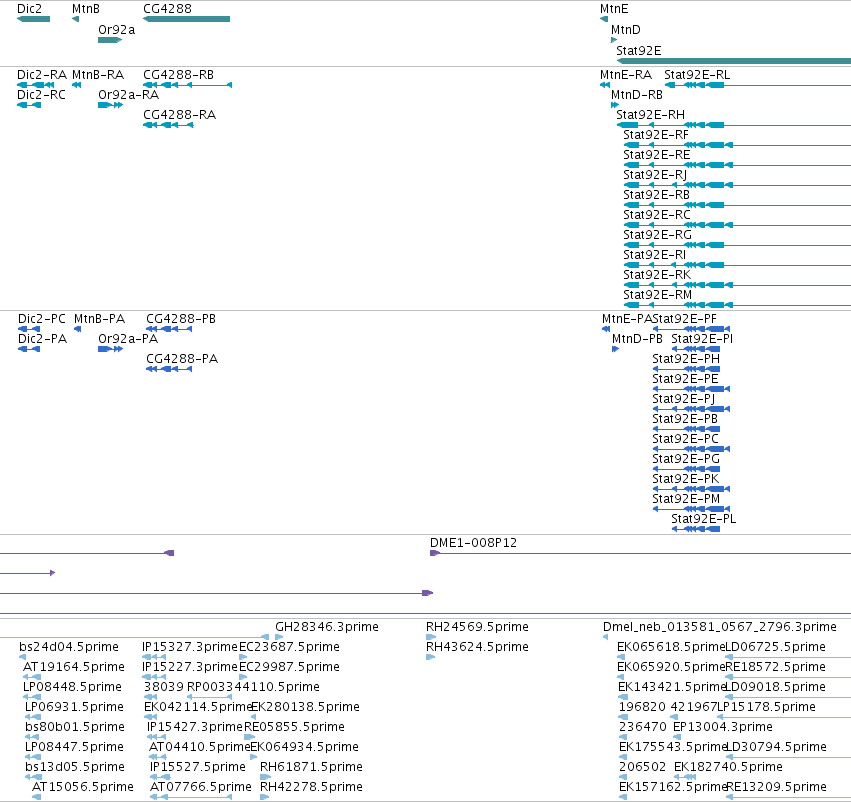This screenshot has width=851, height=802.
Task: Select EST label RH61871.5prime
Action: pyautogui.click(x=312, y=767)
